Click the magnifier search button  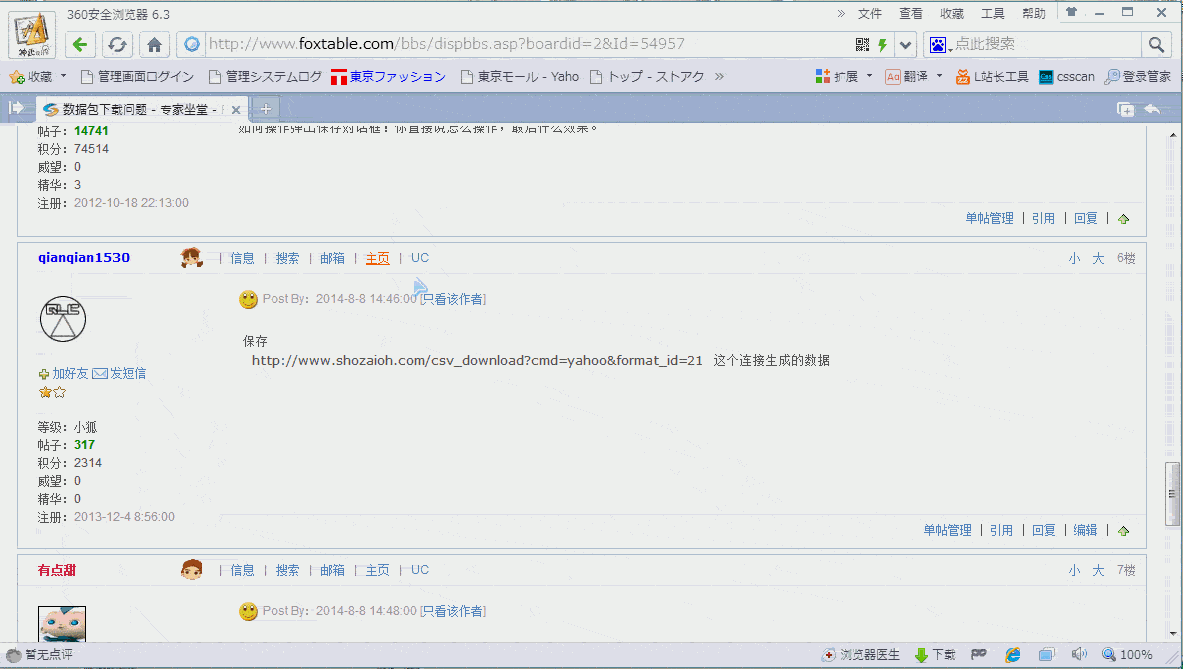pyautogui.click(x=1156, y=44)
